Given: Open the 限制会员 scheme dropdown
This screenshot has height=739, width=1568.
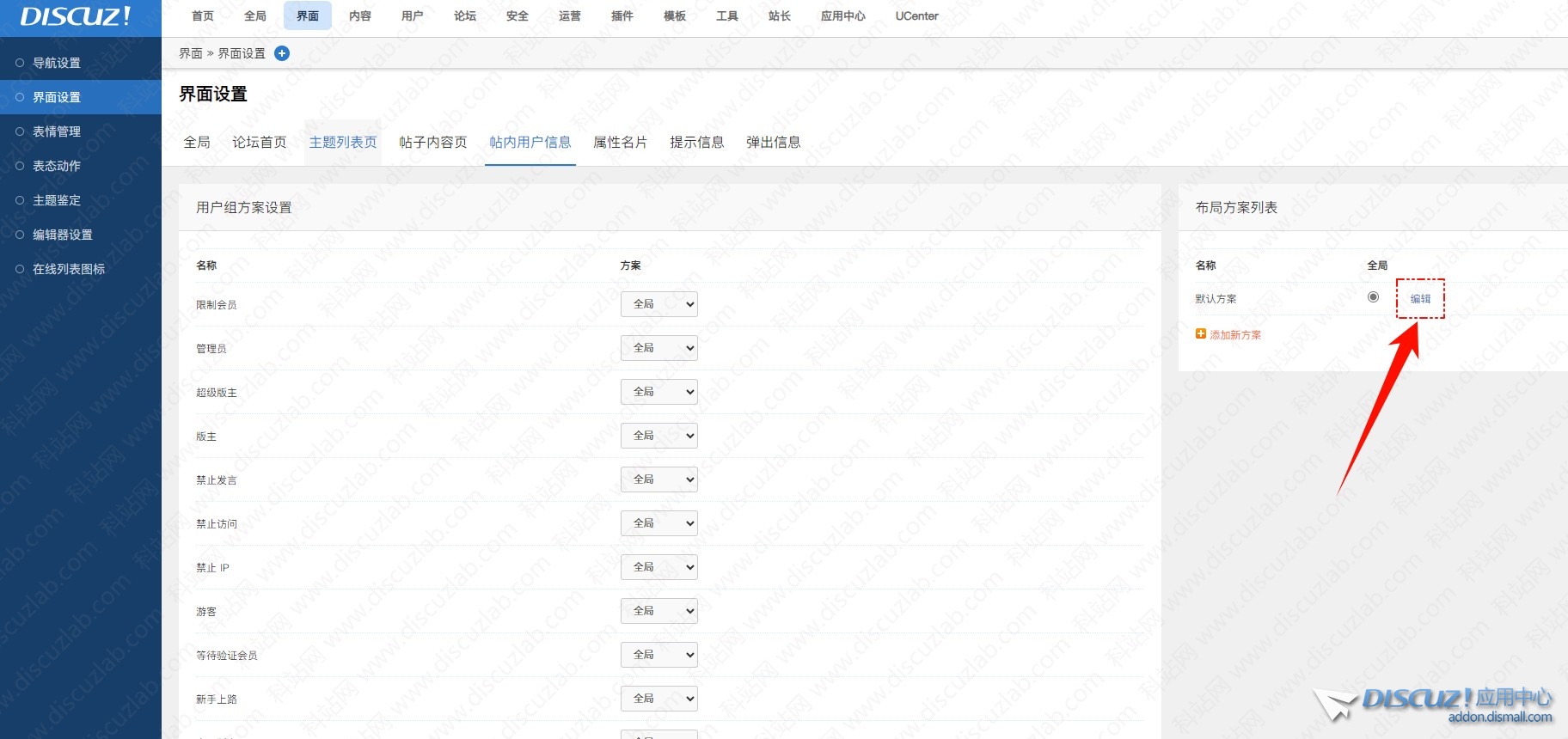Looking at the screenshot, I should click(x=658, y=304).
